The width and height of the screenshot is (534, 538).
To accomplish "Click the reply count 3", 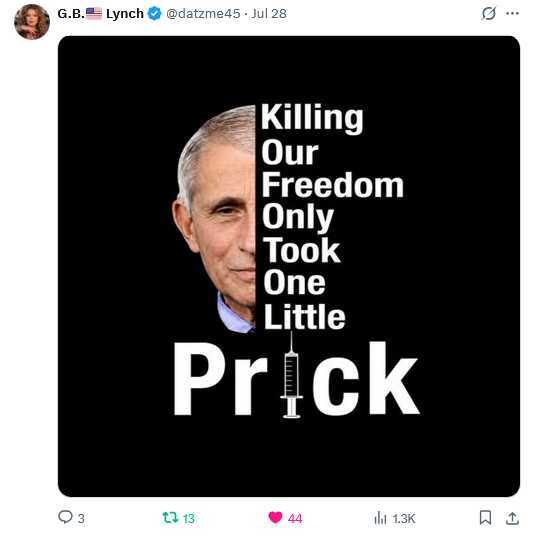I will [81, 518].
